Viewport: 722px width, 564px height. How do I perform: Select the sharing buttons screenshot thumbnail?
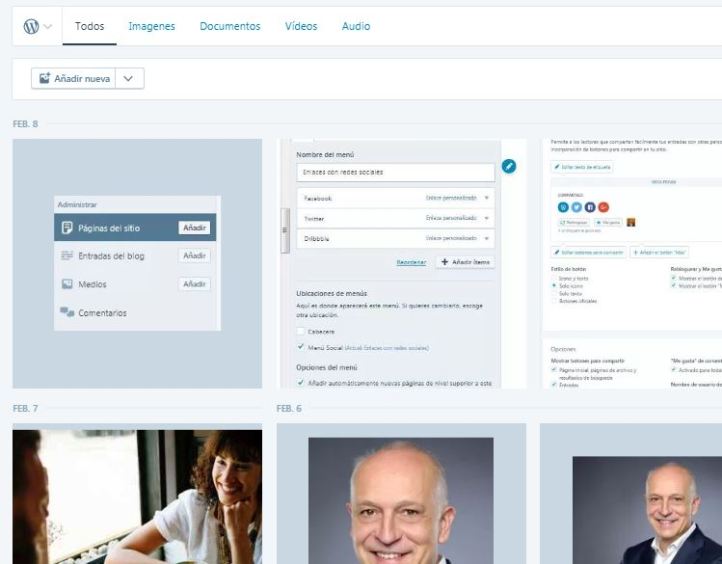[x=631, y=263]
